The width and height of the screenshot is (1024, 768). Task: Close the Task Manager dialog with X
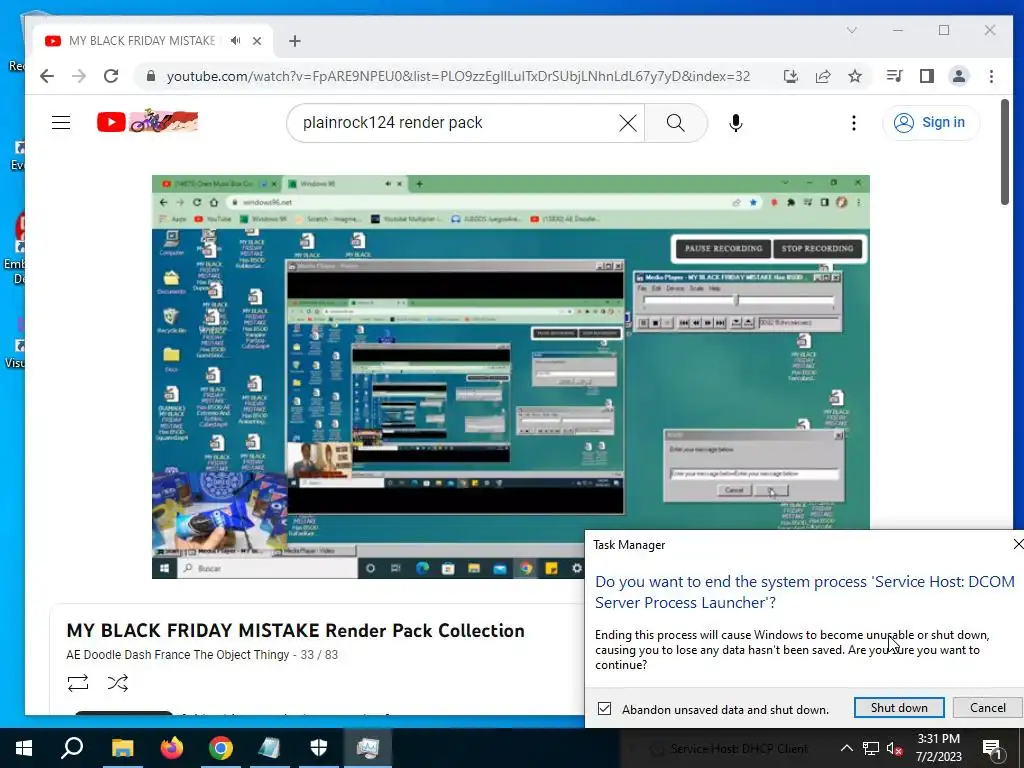point(1017,544)
